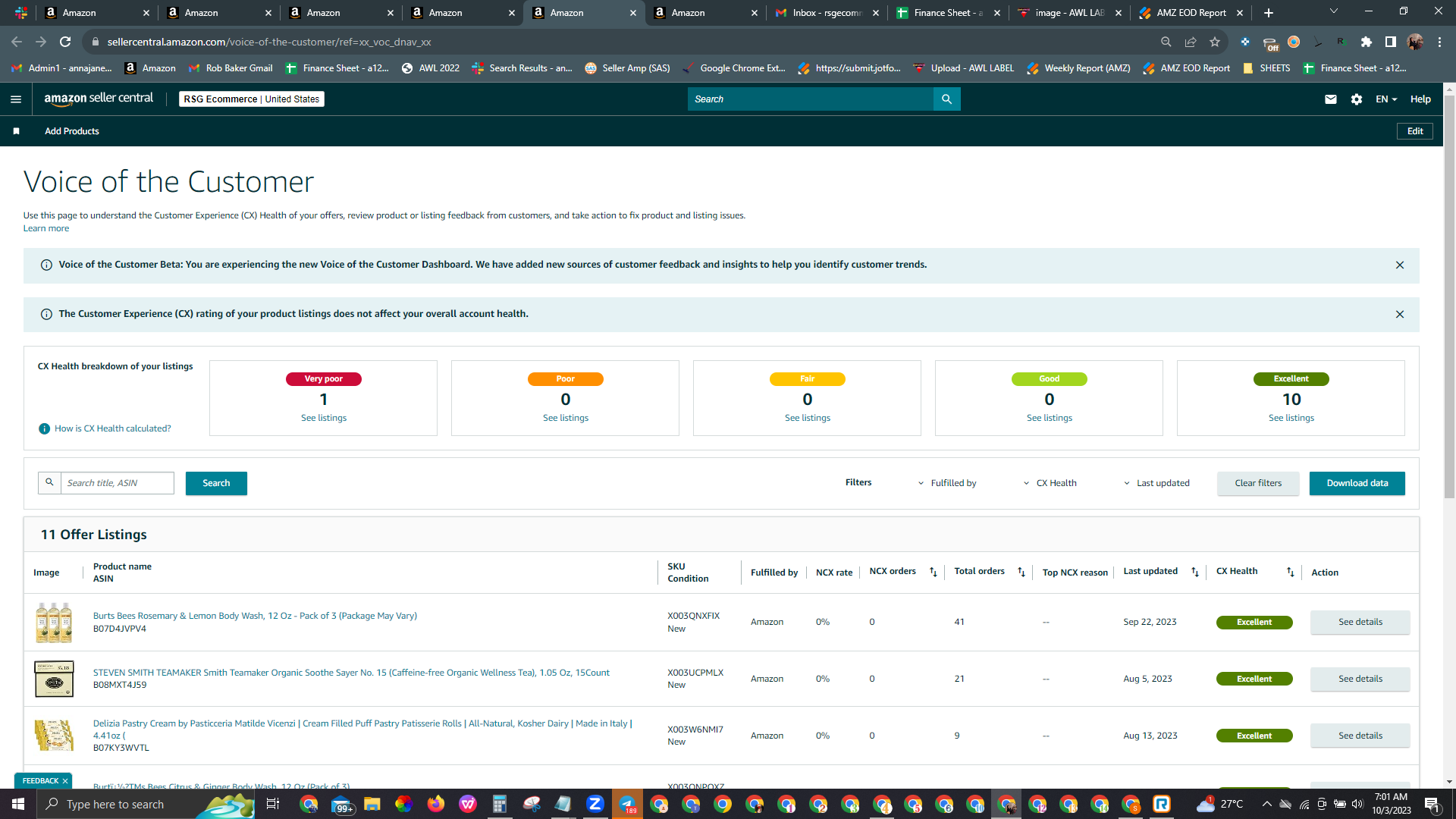Open the Windows Start menu
This screenshot has width=1456, height=819.
coord(18,804)
